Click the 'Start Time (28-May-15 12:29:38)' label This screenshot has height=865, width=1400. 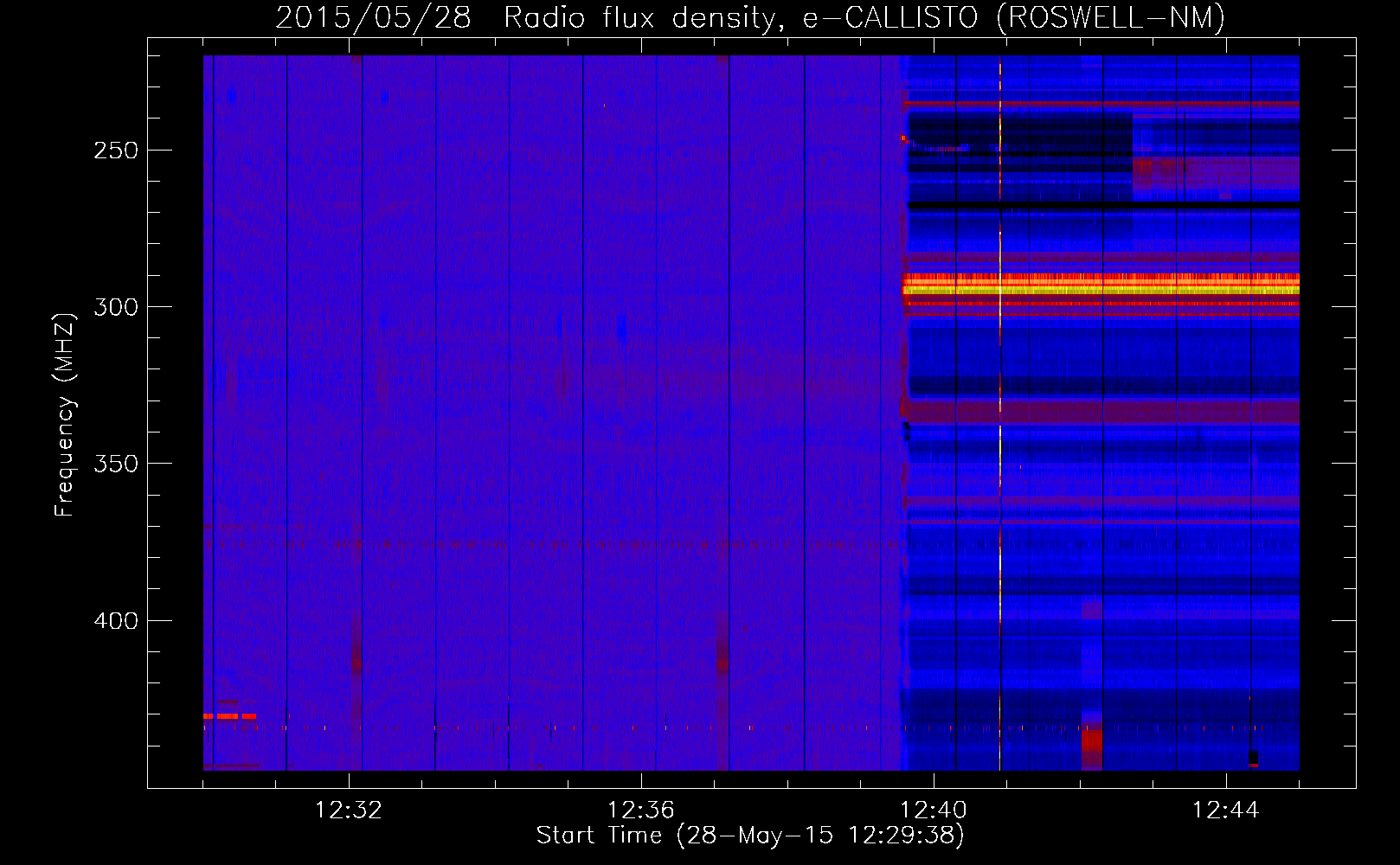coord(750,836)
